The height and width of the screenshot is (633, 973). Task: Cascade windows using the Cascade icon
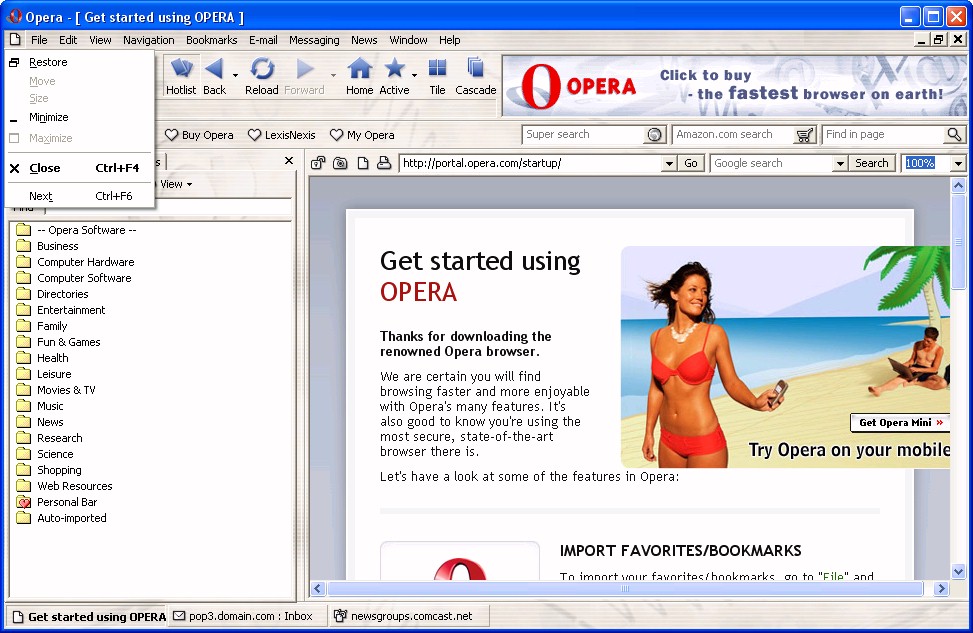[475, 68]
